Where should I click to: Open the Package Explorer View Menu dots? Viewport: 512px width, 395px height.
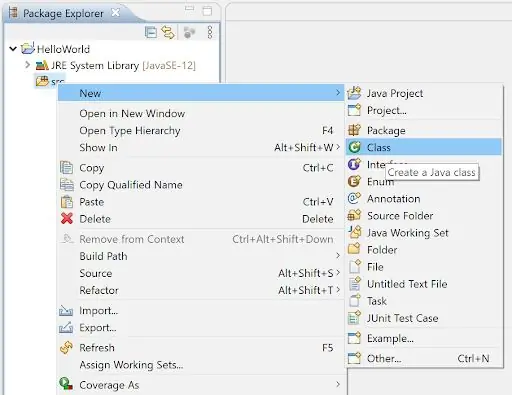[210, 32]
